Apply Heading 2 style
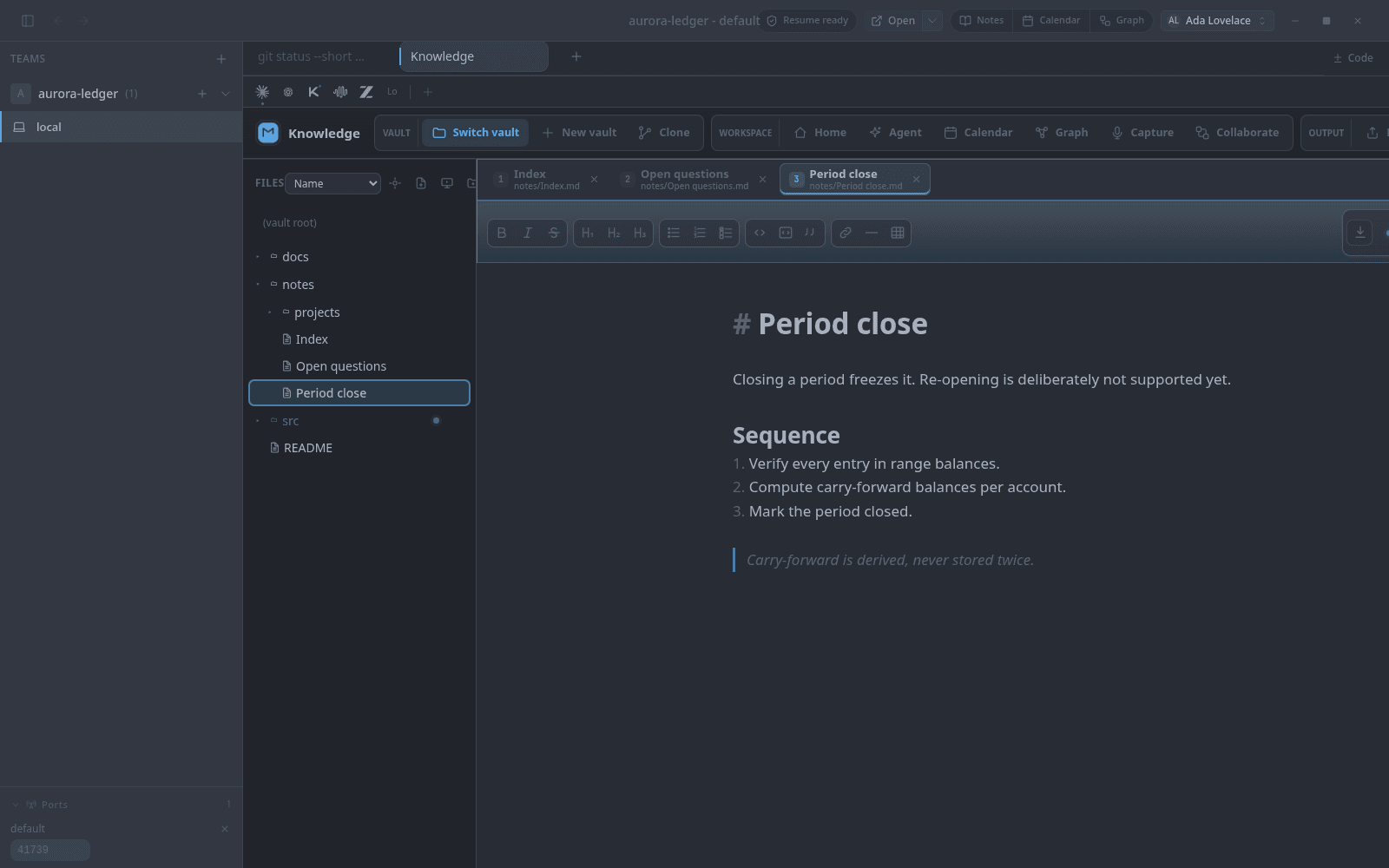Screen dimensions: 1389x868 [614, 233]
